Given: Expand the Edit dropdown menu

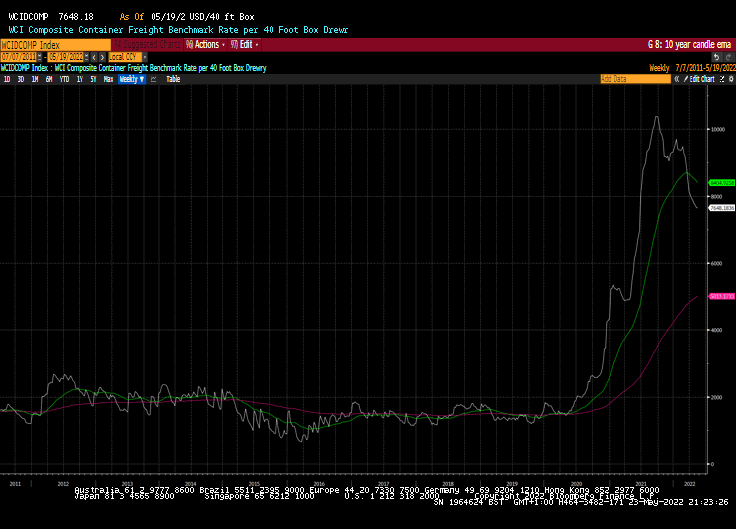Looking at the screenshot, I should pyautogui.click(x=245, y=44).
